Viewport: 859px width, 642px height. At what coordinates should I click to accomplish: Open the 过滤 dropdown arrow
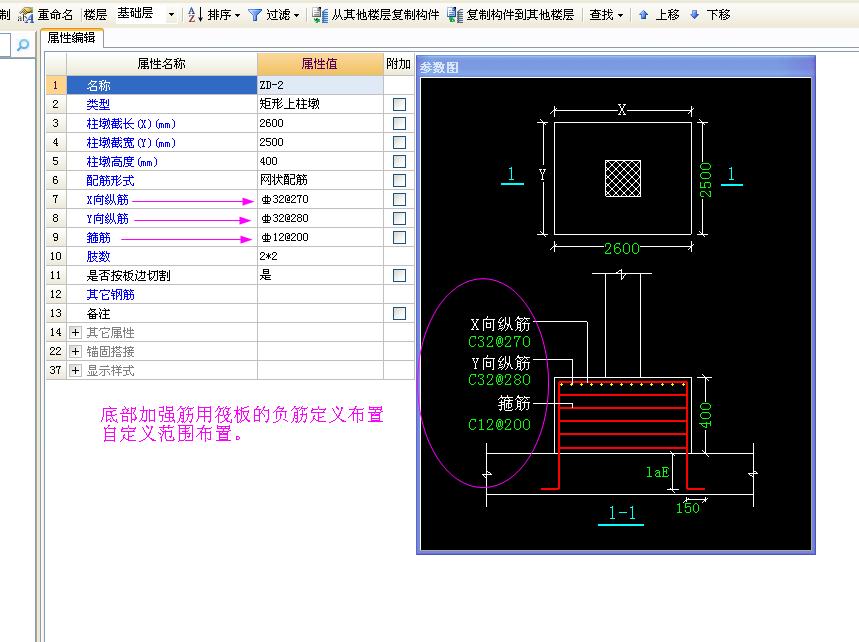pyautogui.click(x=296, y=15)
